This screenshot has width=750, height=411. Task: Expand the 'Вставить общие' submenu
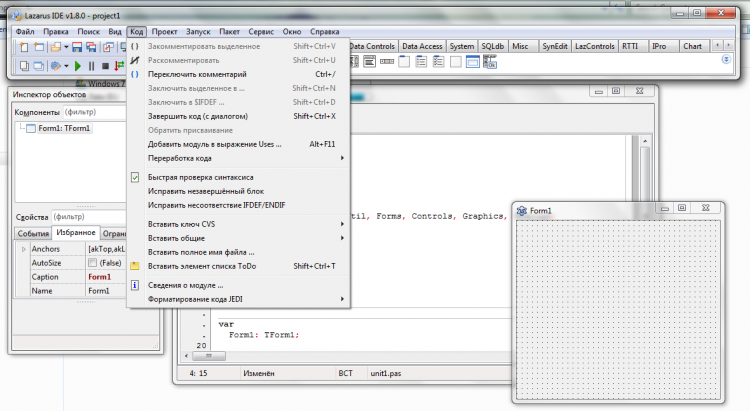coord(342,238)
